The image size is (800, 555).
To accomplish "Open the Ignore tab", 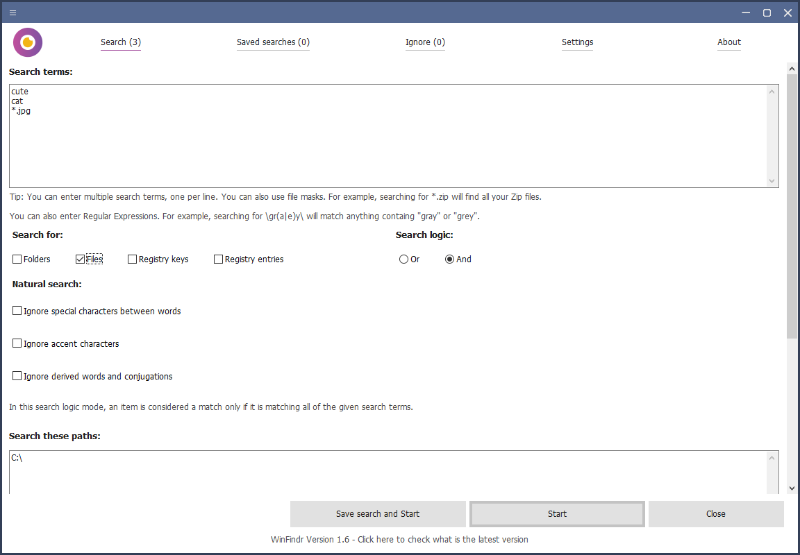I will pos(425,42).
